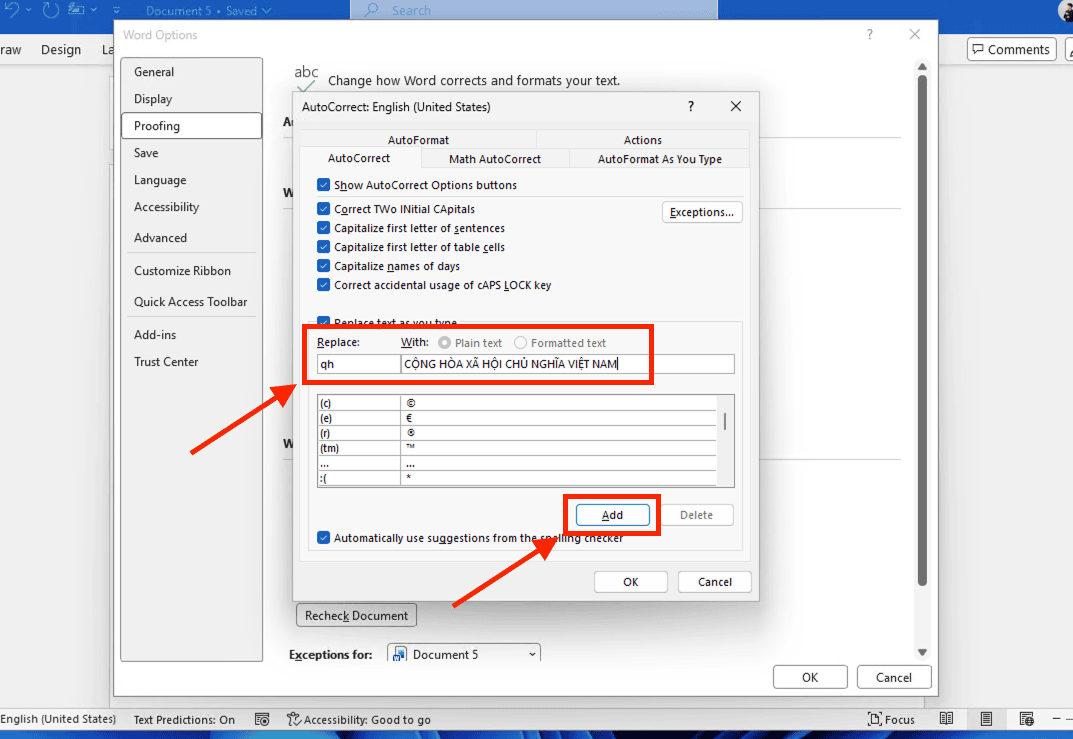Select the Formatted text radio button
Viewport: 1073px width, 739px height.
coord(521,343)
